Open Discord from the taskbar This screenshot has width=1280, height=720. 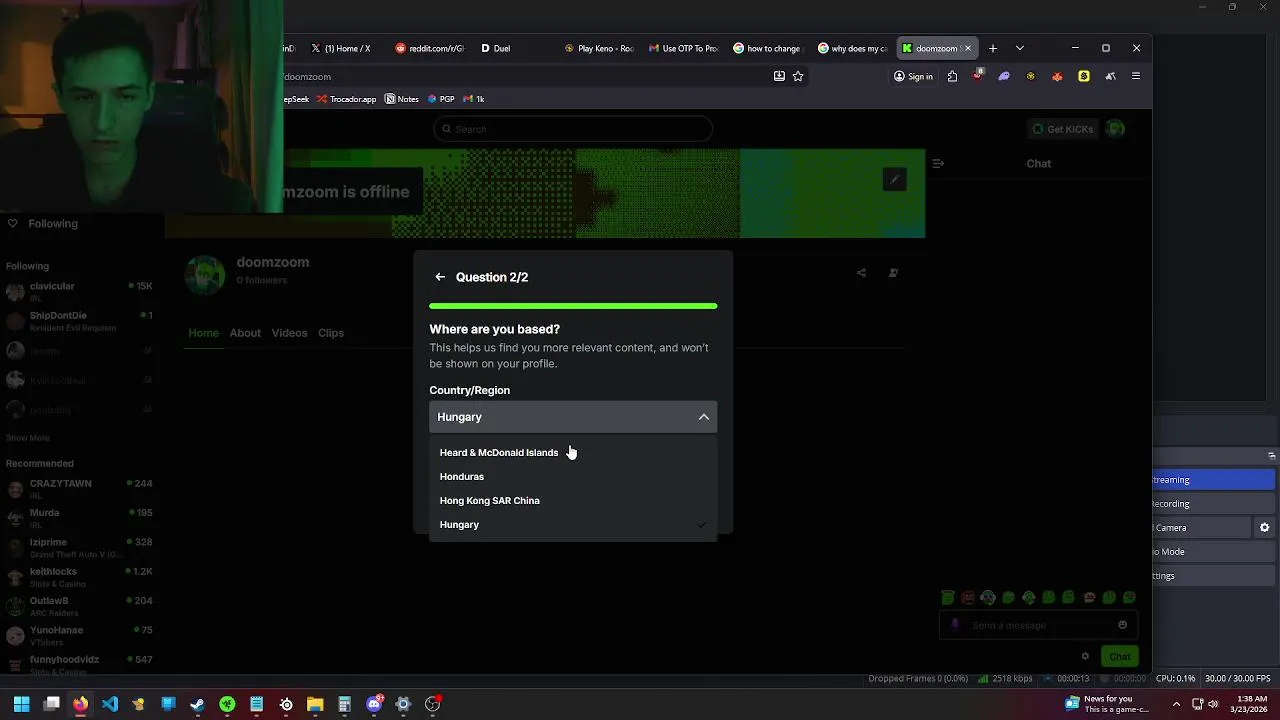click(374, 704)
